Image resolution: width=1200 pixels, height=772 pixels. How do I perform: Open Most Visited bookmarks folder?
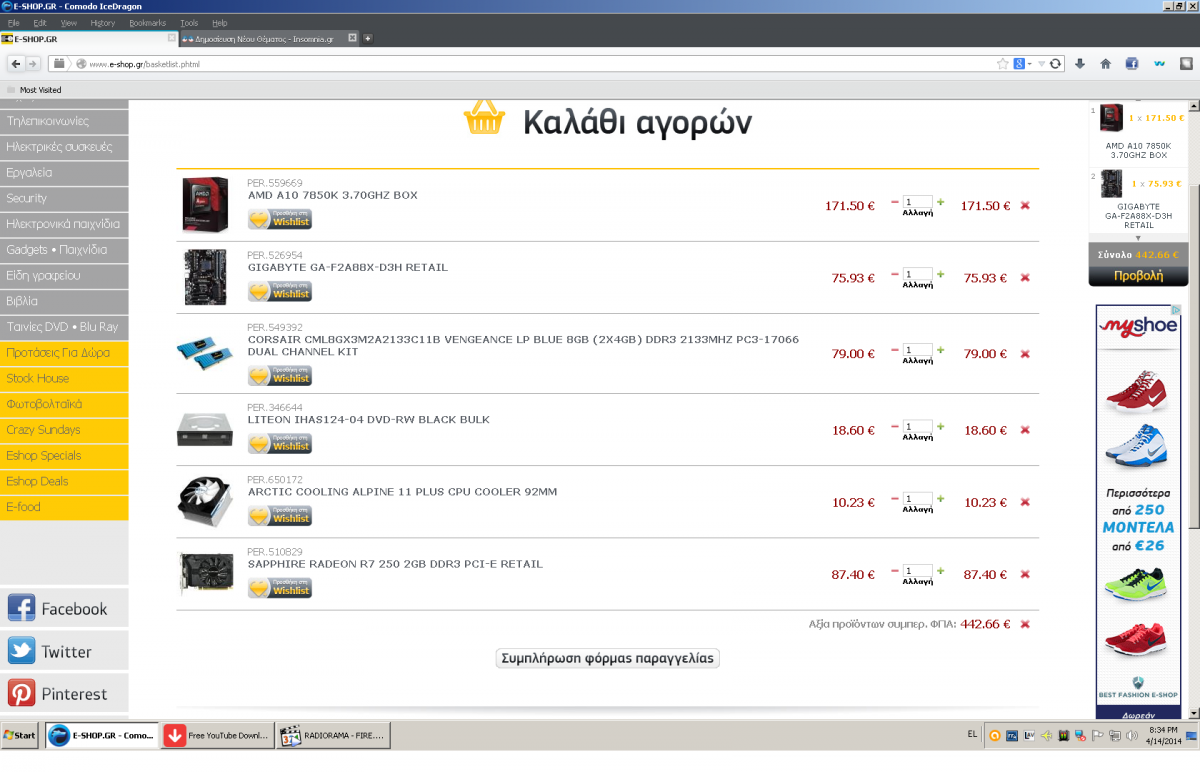[x=34, y=89]
